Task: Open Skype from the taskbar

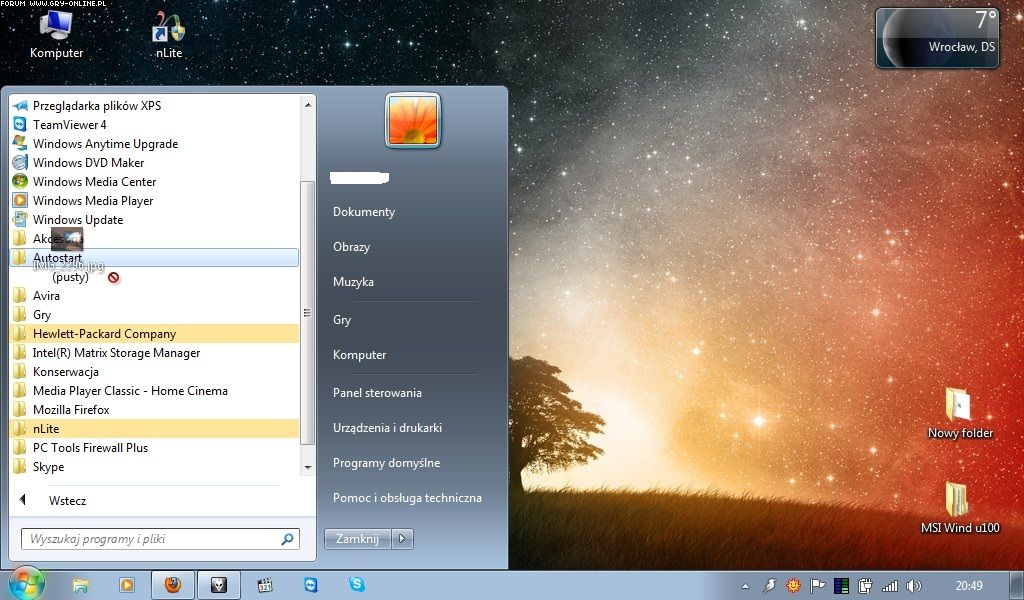Action: tap(357, 585)
